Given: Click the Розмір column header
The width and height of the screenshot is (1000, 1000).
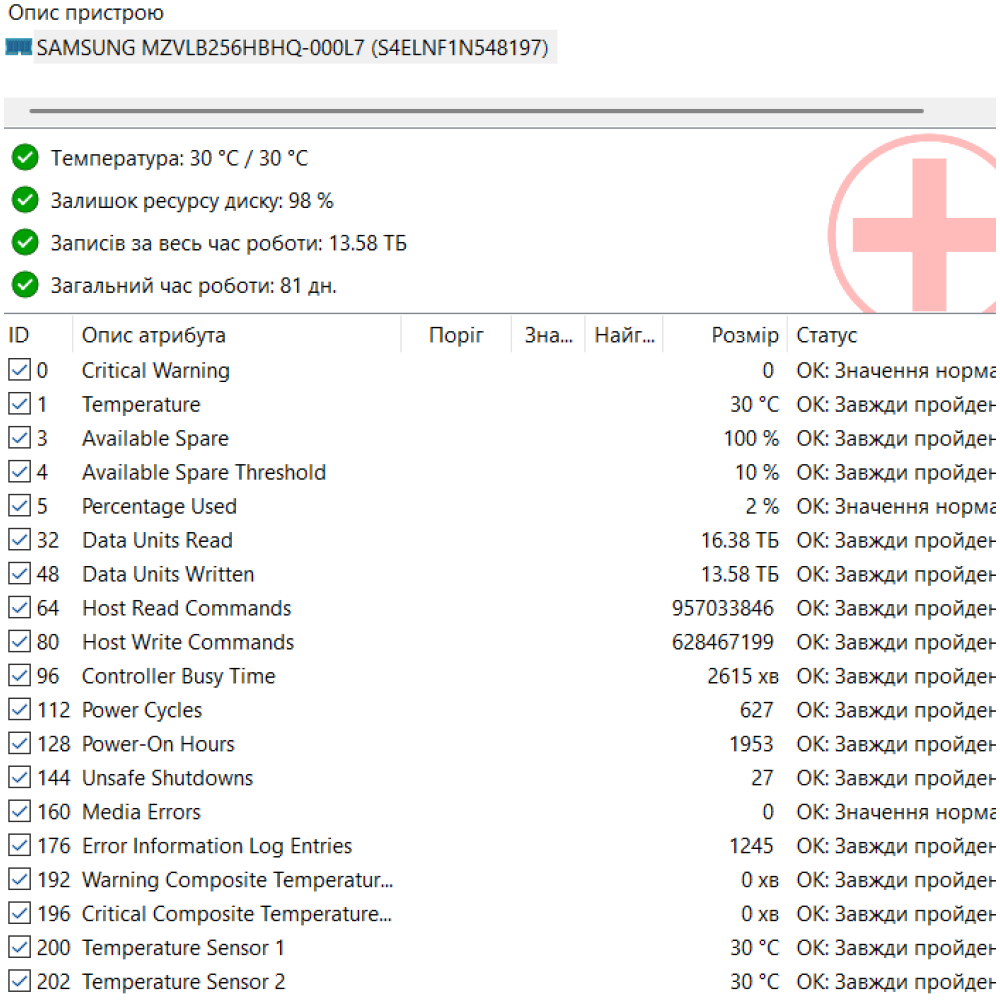Looking at the screenshot, I should 744,336.
